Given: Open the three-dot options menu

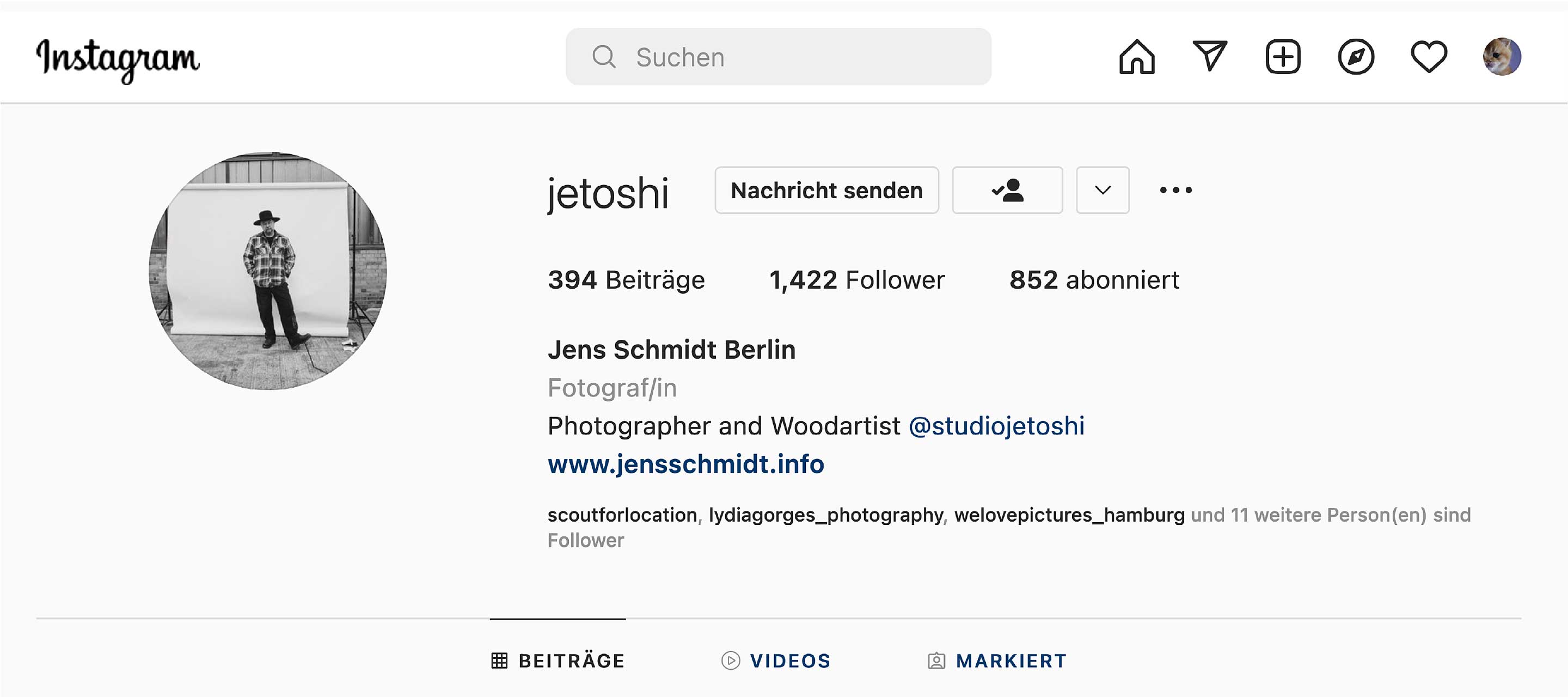Looking at the screenshot, I should tap(1175, 191).
